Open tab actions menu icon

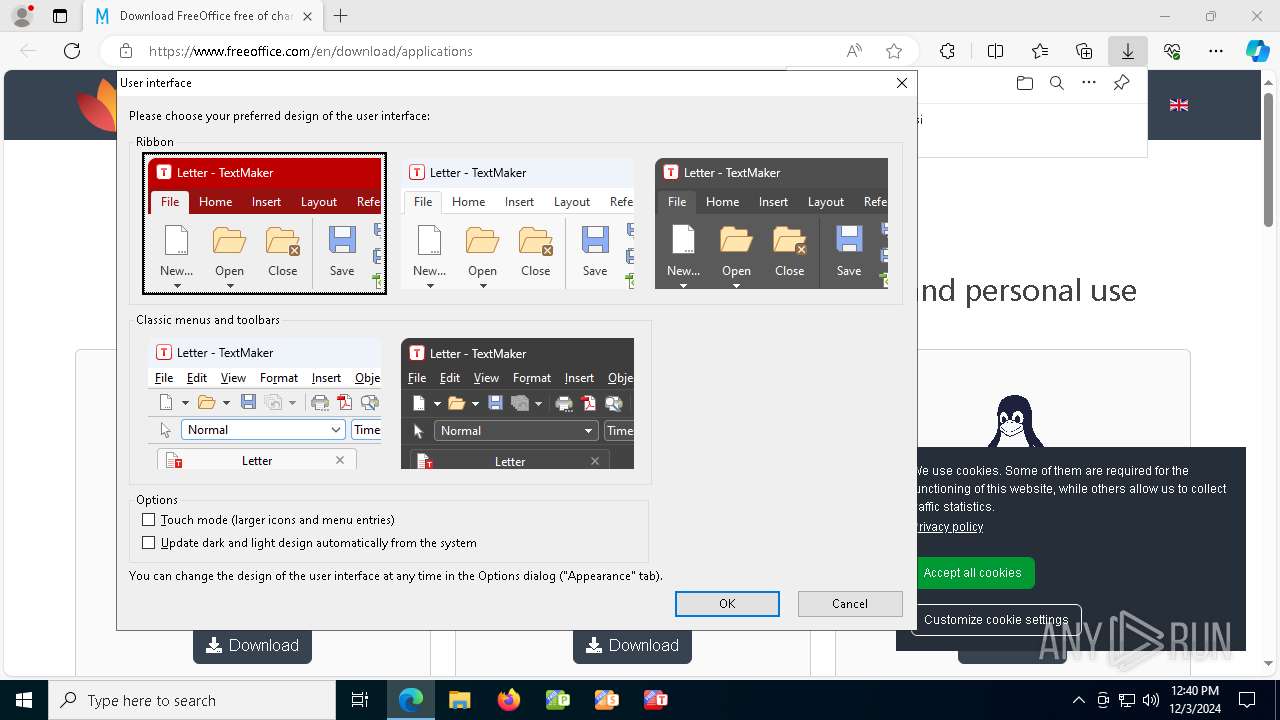click(x=60, y=16)
